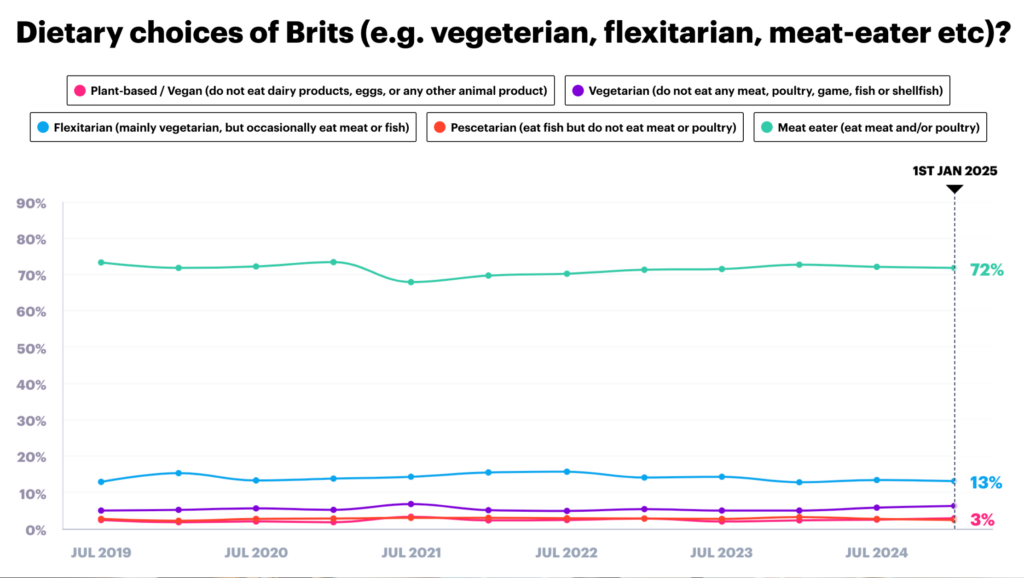
Task: Click the green Meat eater legend dot
Action: point(764,127)
